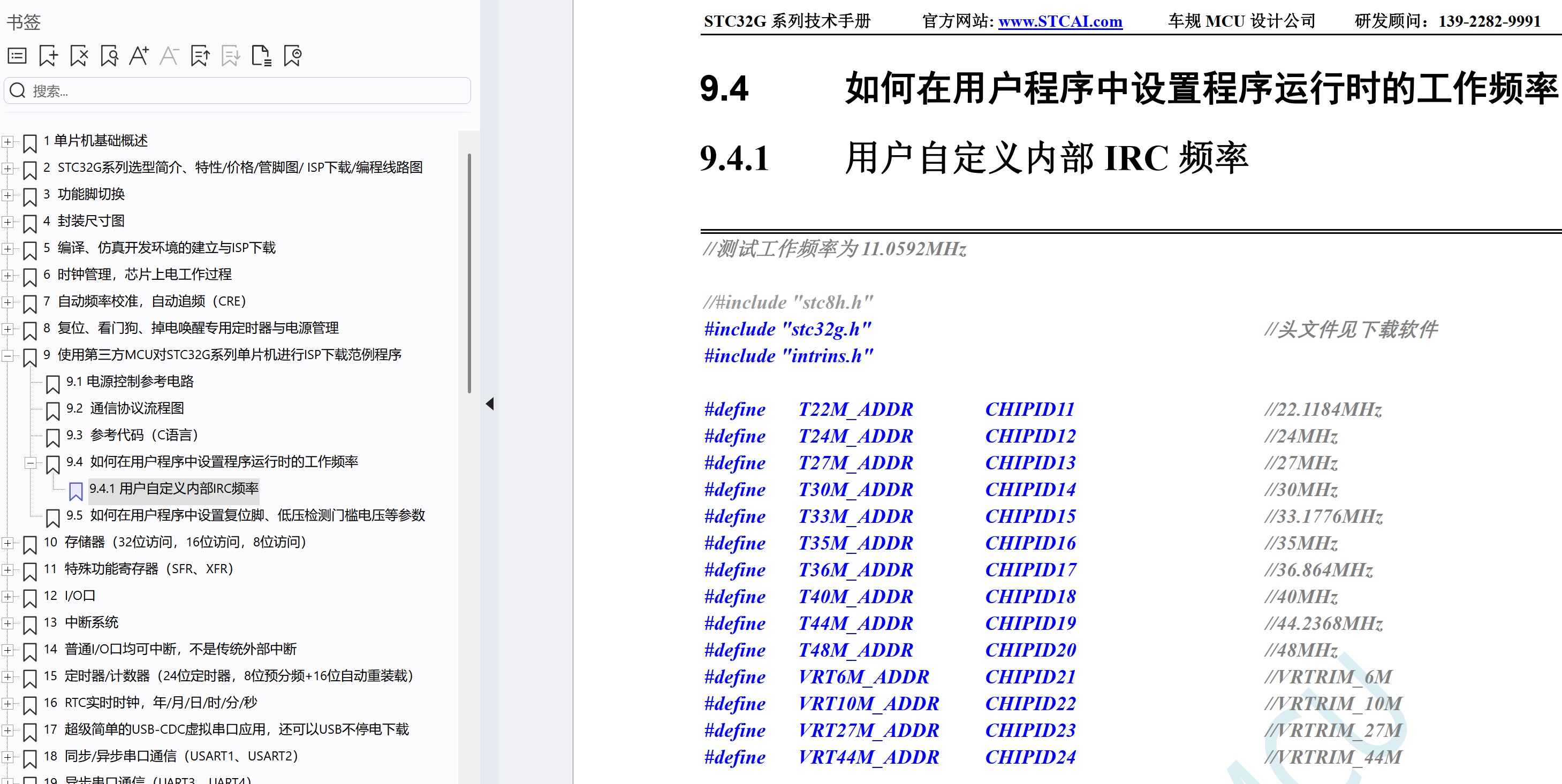
Task: Expand chapter 13 中断系统 node
Action: (x=7, y=623)
